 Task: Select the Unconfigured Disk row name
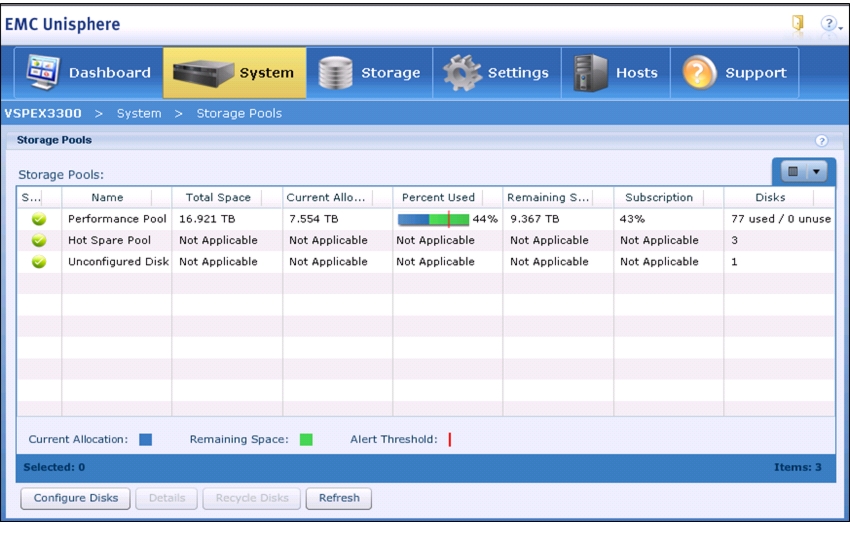pos(119,261)
